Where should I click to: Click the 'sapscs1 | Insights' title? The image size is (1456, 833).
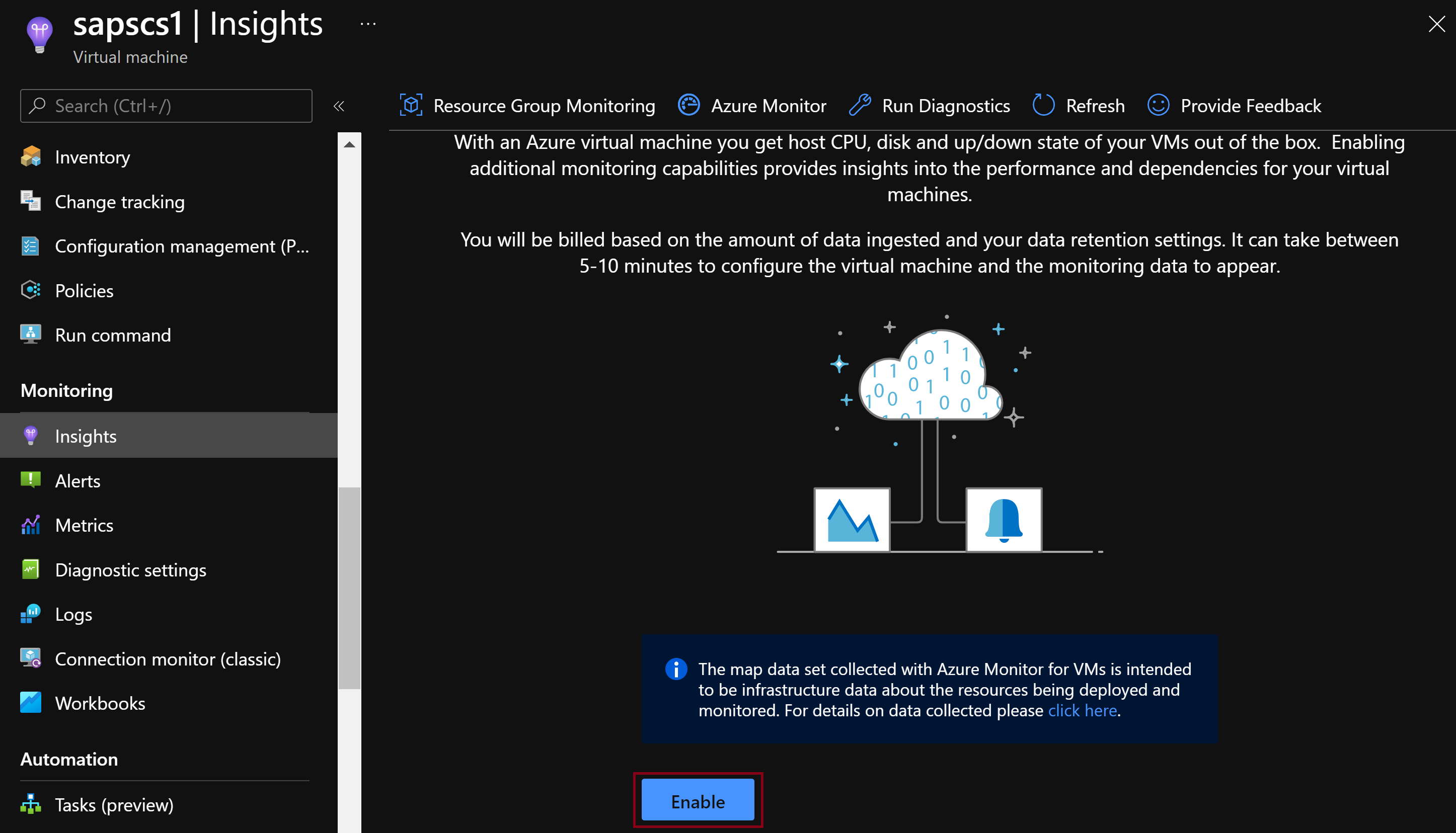pos(198,24)
